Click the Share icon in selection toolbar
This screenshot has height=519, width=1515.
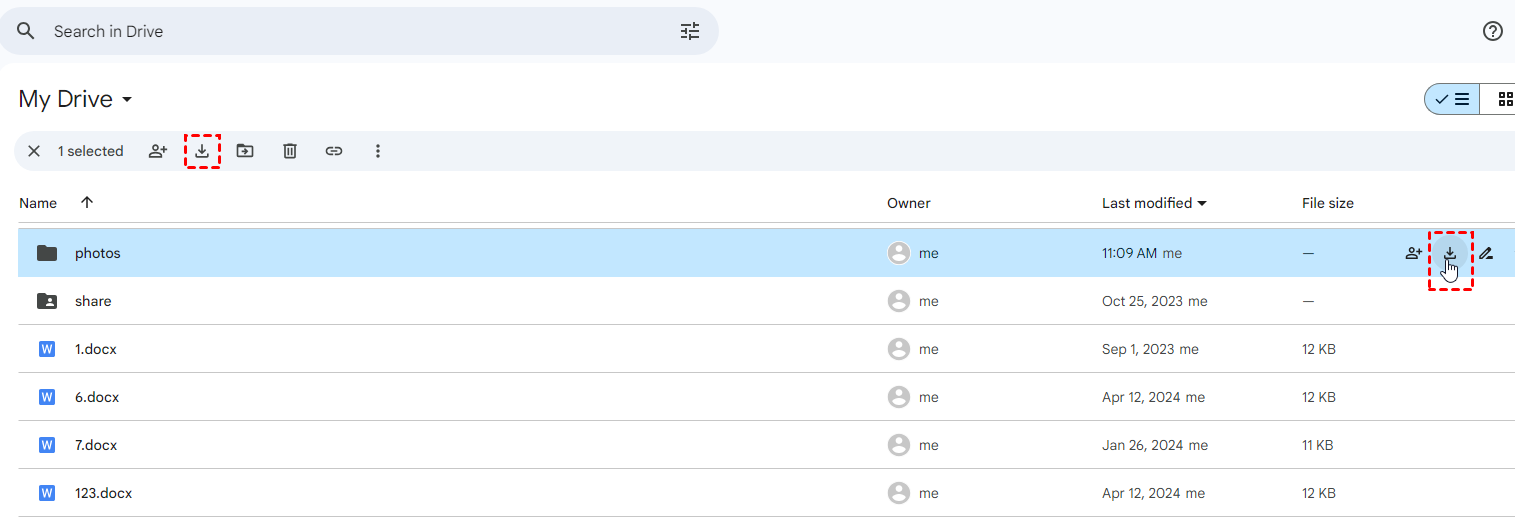158,151
